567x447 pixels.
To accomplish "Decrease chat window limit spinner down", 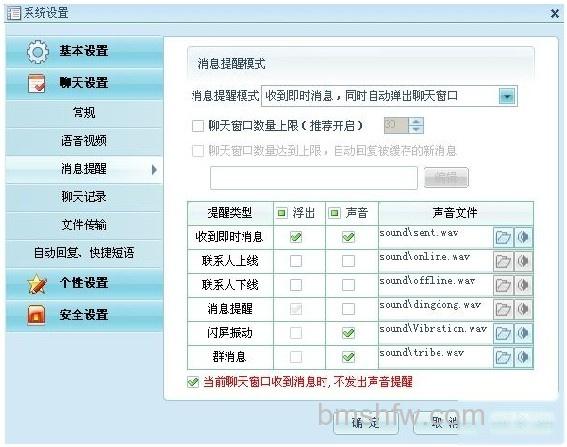I will pyautogui.click(x=416, y=129).
